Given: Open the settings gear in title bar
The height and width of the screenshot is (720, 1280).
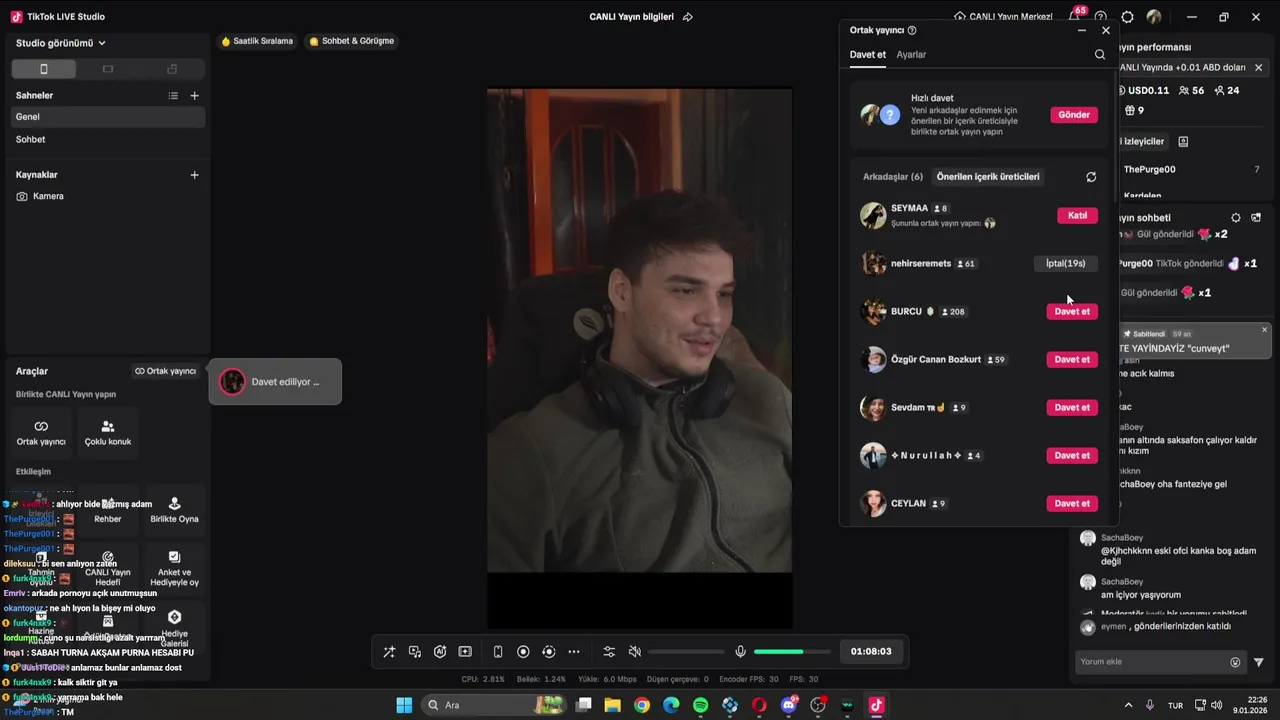Looking at the screenshot, I should (1127, 17).
